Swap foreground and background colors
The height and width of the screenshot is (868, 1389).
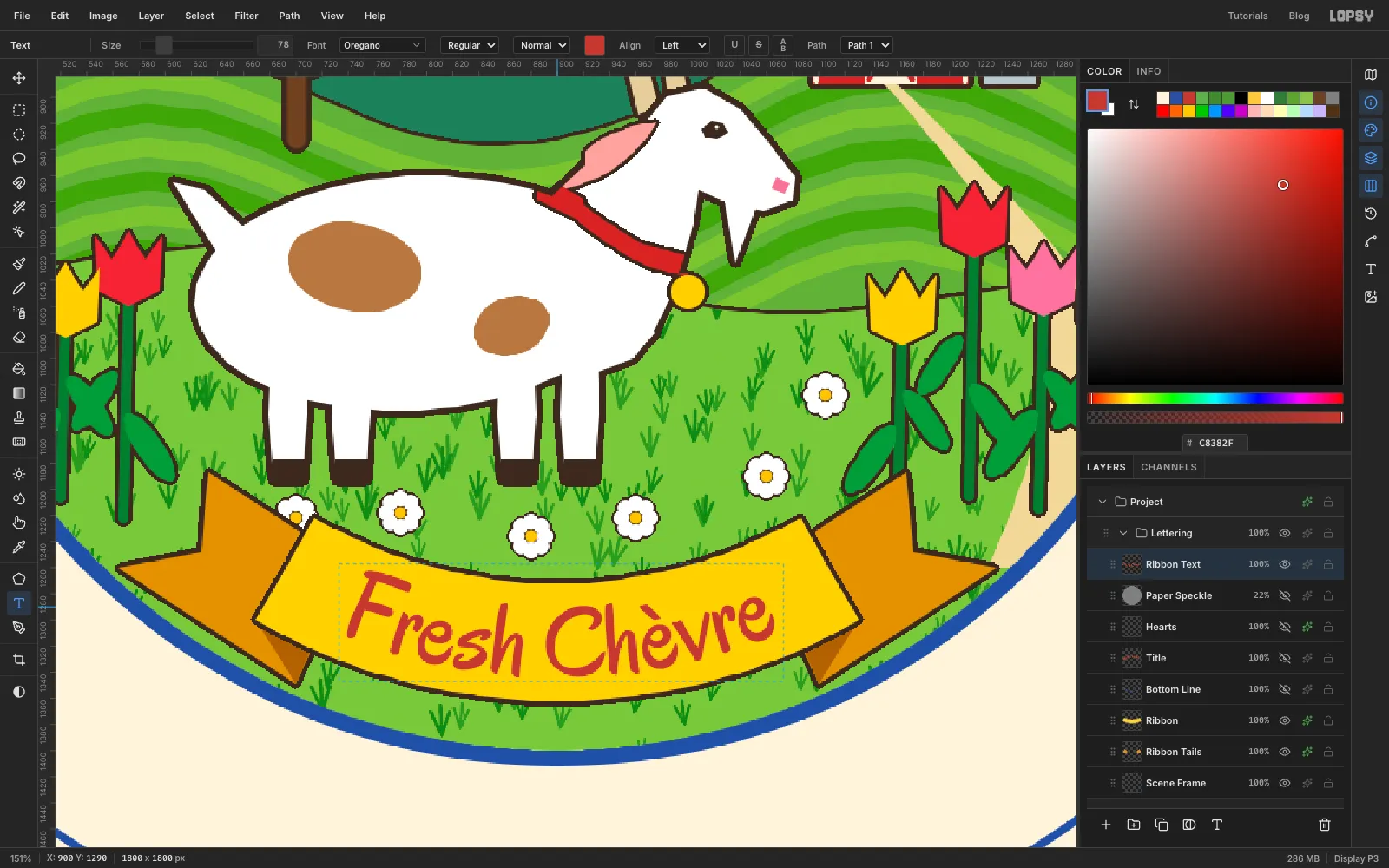pos(1134,104)
